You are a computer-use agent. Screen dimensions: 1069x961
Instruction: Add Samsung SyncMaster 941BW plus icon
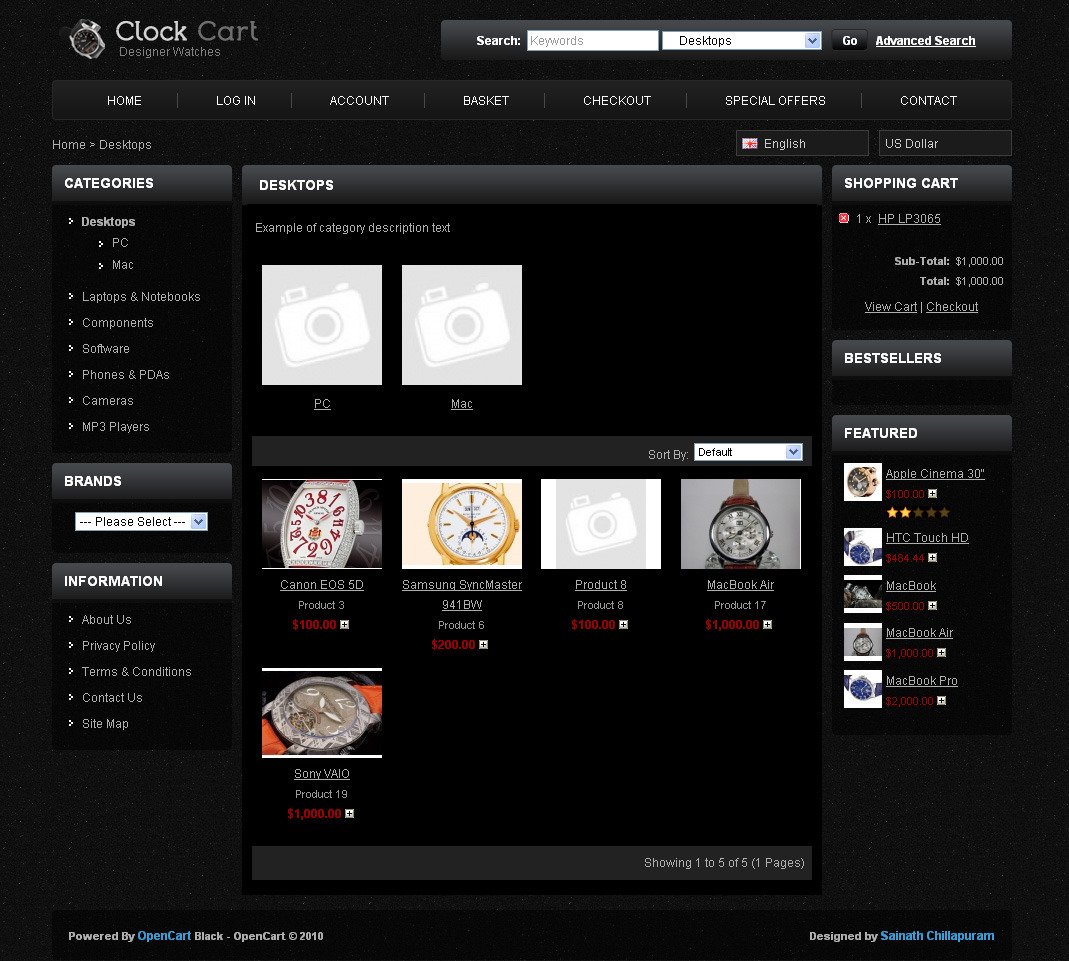(x=483, y=645)
